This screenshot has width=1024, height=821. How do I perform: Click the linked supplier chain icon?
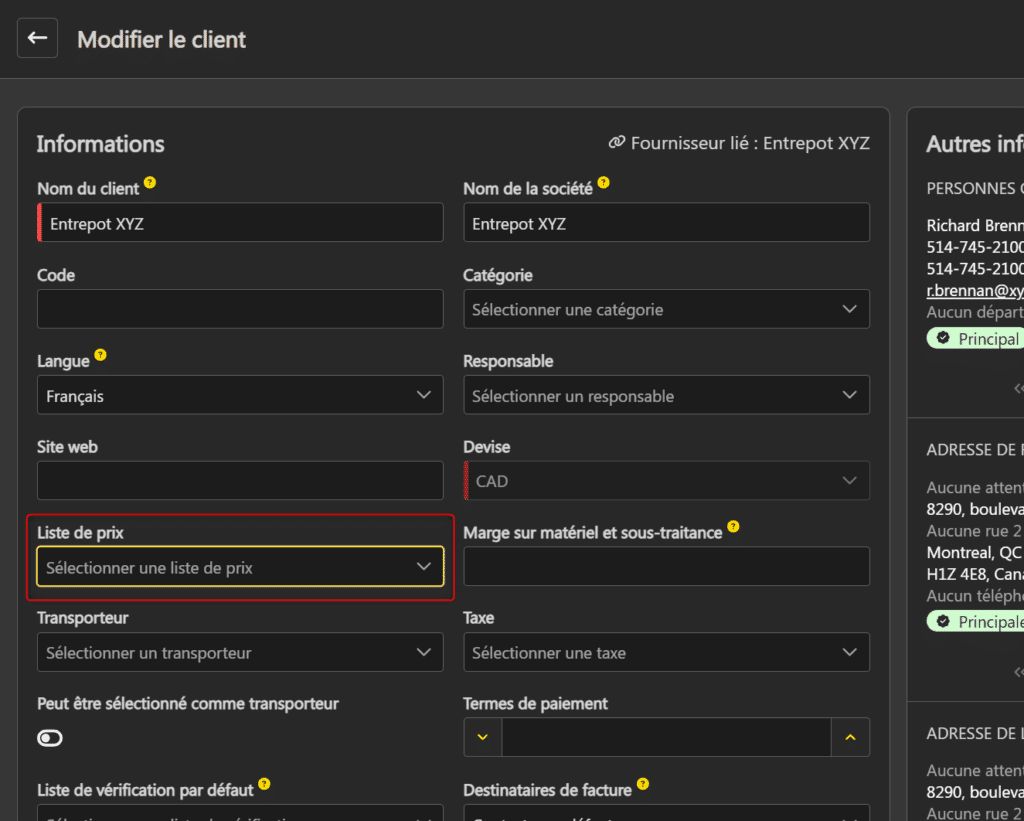click(x=617, y=143)
